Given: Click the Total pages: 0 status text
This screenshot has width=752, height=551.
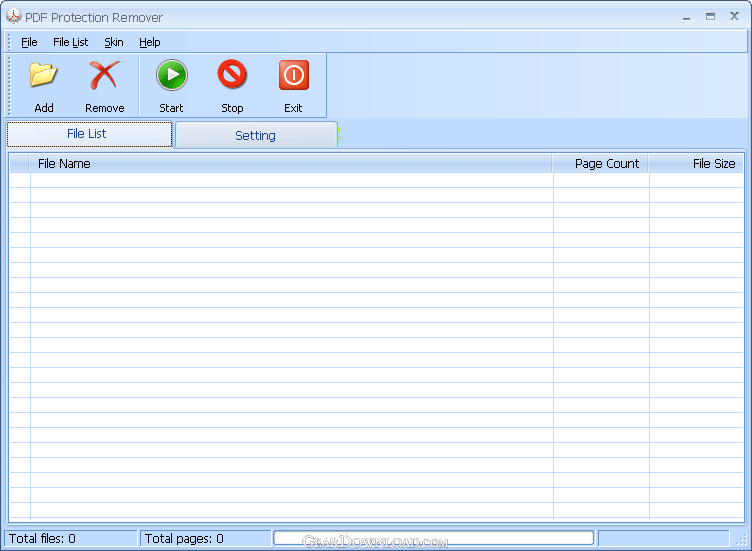Looking at the screenshot, I should 184,539.
